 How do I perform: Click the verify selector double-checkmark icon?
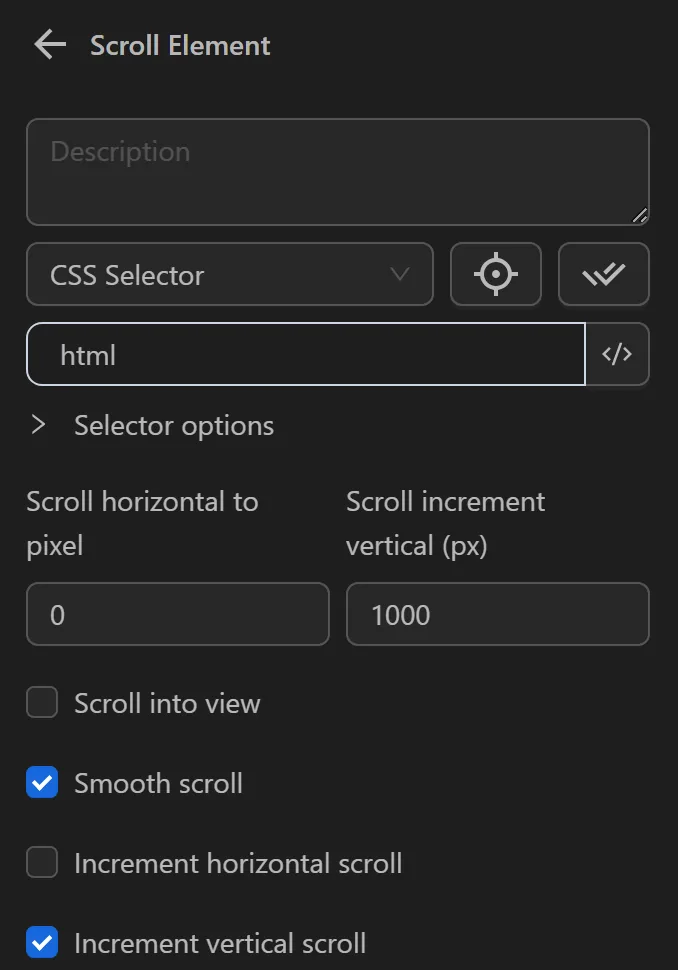click(x=604, y=274)
